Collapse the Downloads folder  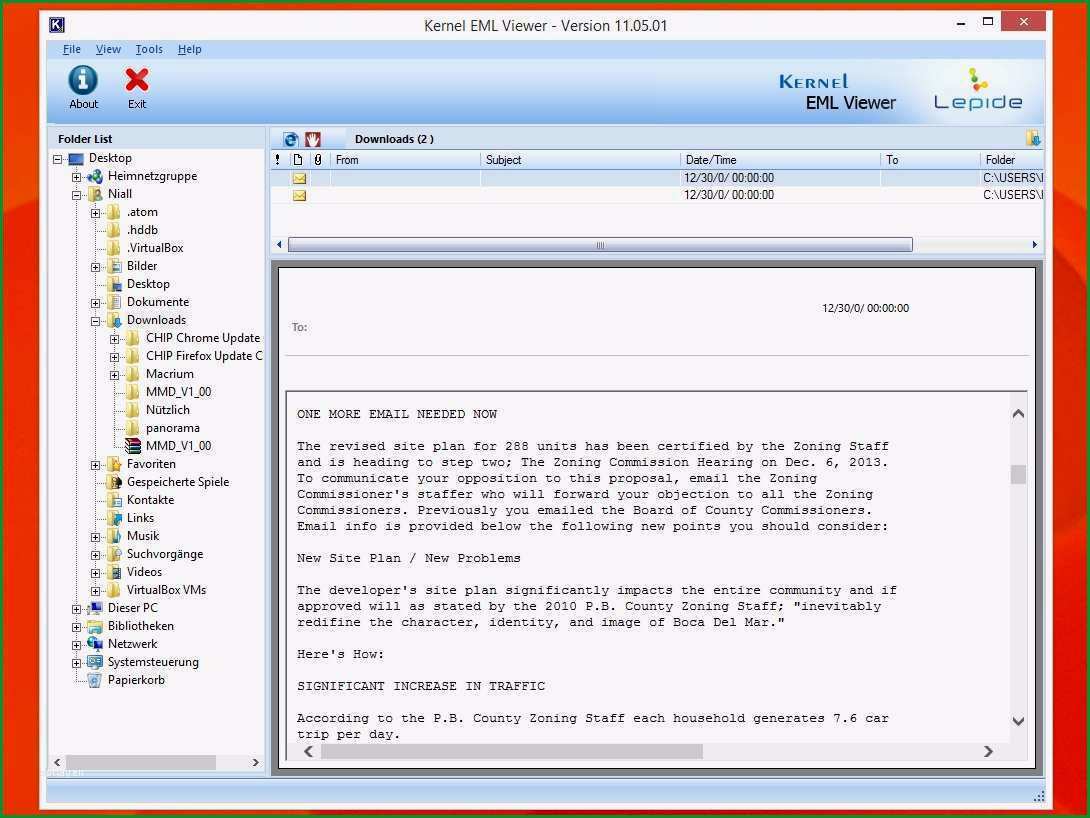tap(95, 321)
